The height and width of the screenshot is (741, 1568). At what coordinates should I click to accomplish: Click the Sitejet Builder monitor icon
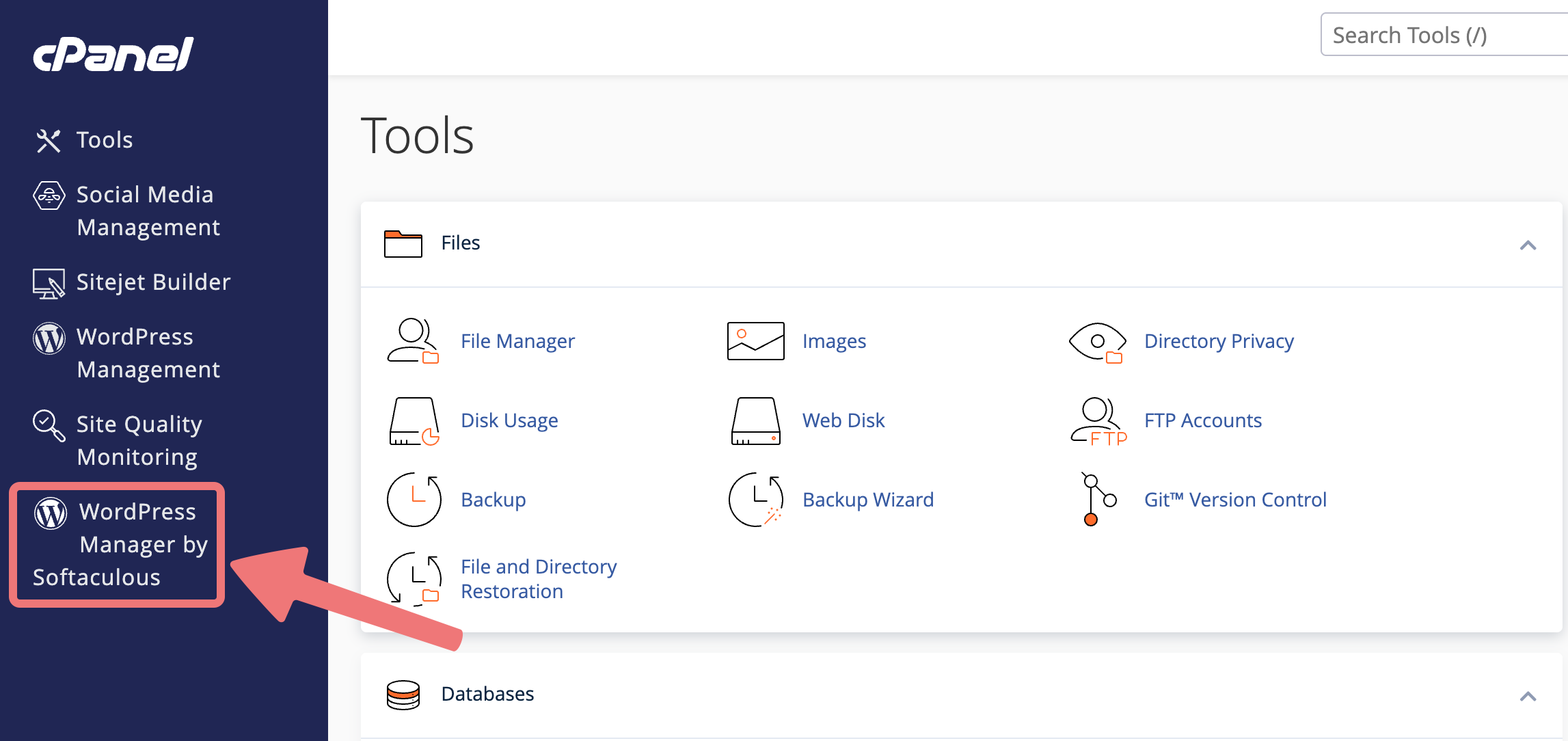[x=49, y=283]
